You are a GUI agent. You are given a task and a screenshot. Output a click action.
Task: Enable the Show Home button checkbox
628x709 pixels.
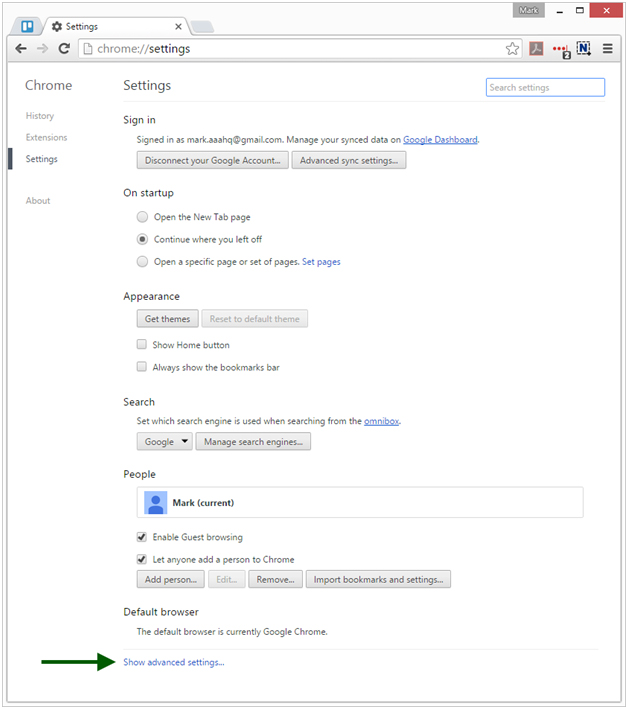click(x=142, y=345)
